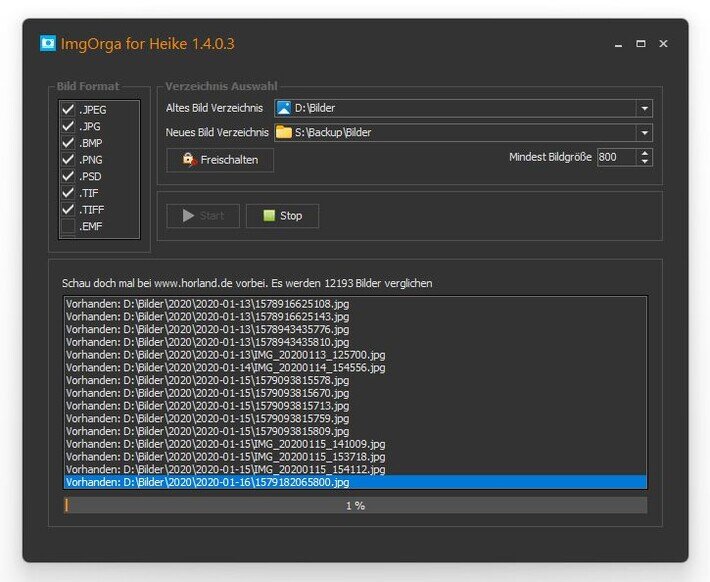Image resolution: width=710 pixels, height=582 pixels.
Task: Decrease Mindest Bildgröße with down arrow
Action: coord(645,161)
